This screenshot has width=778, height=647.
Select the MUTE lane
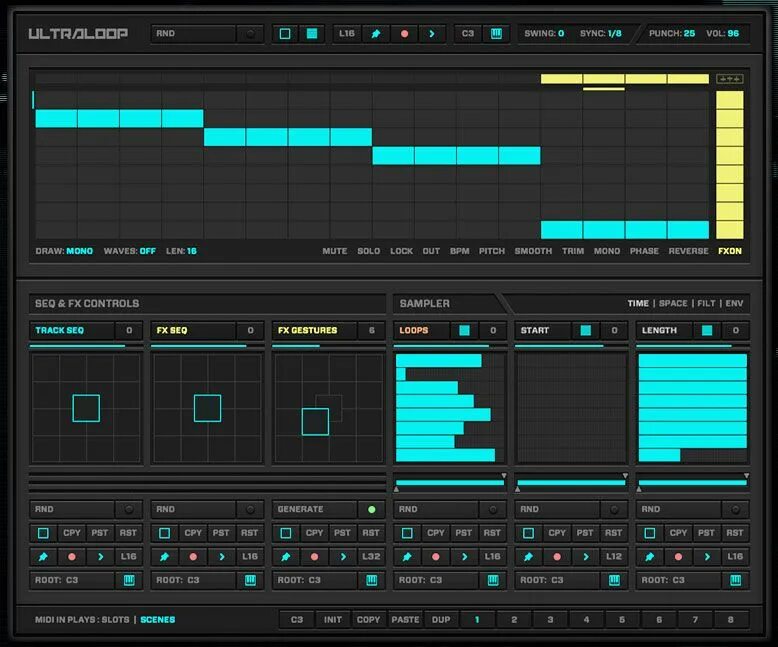coord(335,251)
